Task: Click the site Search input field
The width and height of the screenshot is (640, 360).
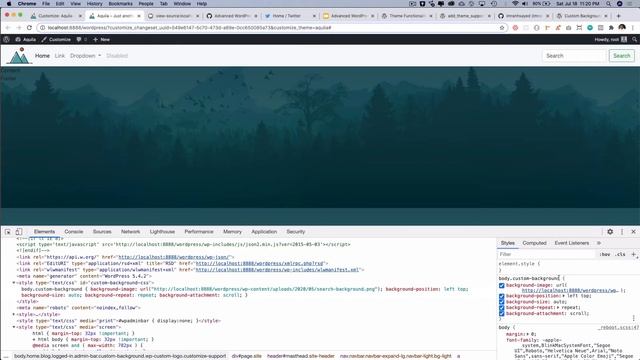Action: click(574, 56)
